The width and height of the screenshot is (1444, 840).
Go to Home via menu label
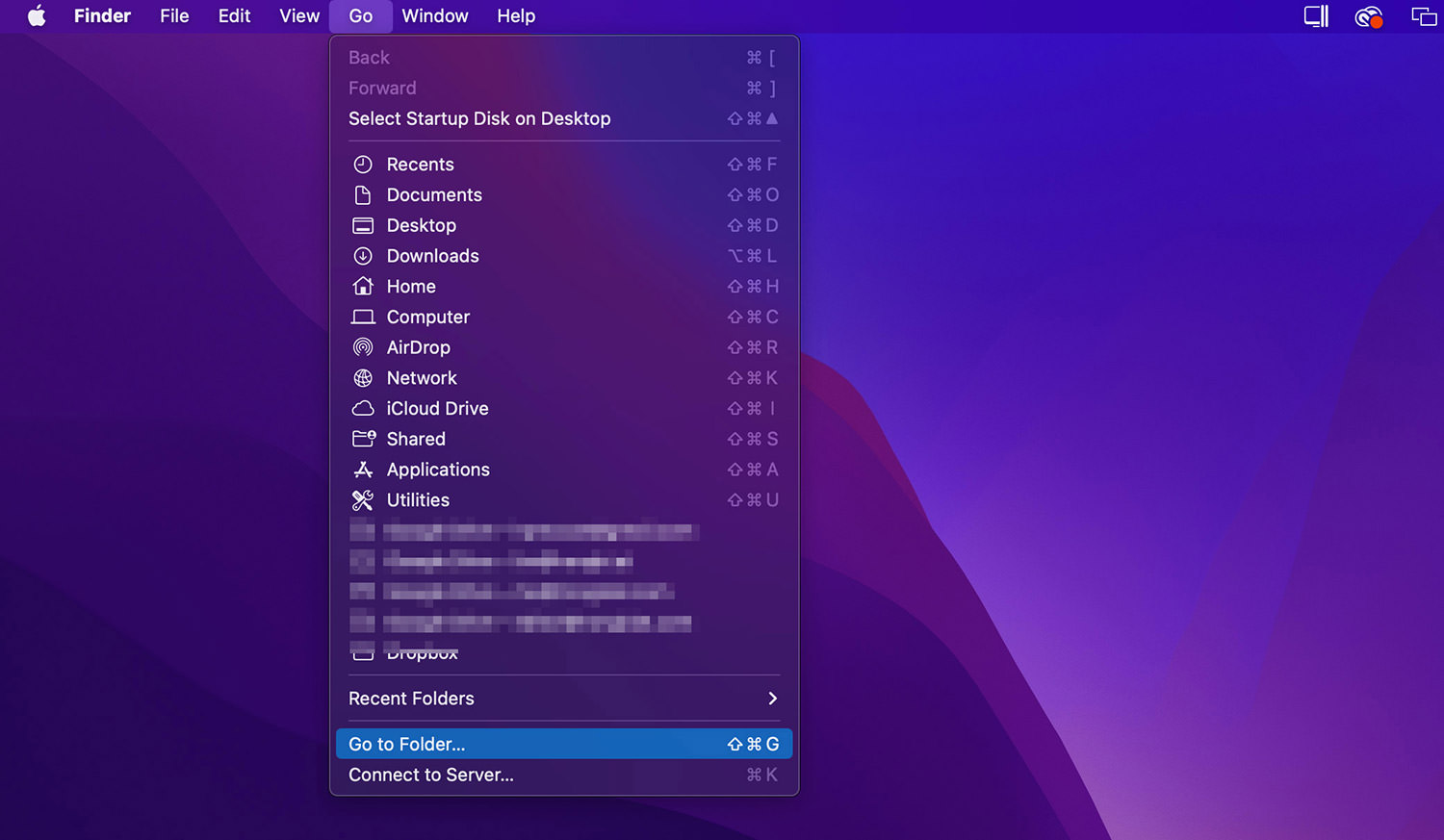[411, 287]
